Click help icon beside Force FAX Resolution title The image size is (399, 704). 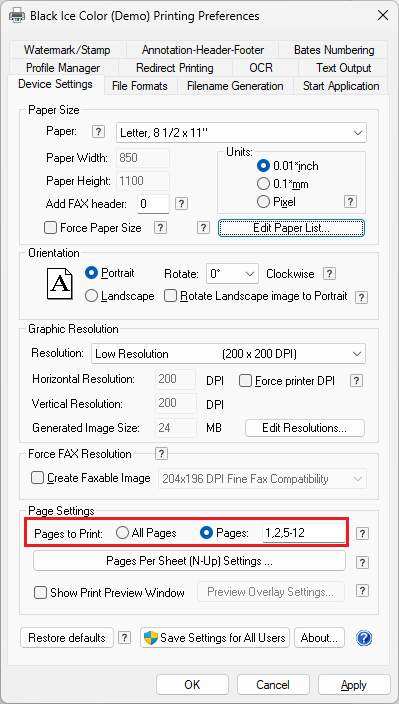pyautogui.click(x=161, y=453)
